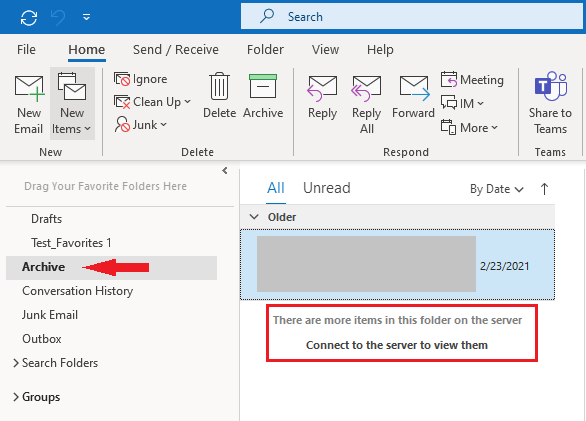Open the Outbox folder

(41, 339)
